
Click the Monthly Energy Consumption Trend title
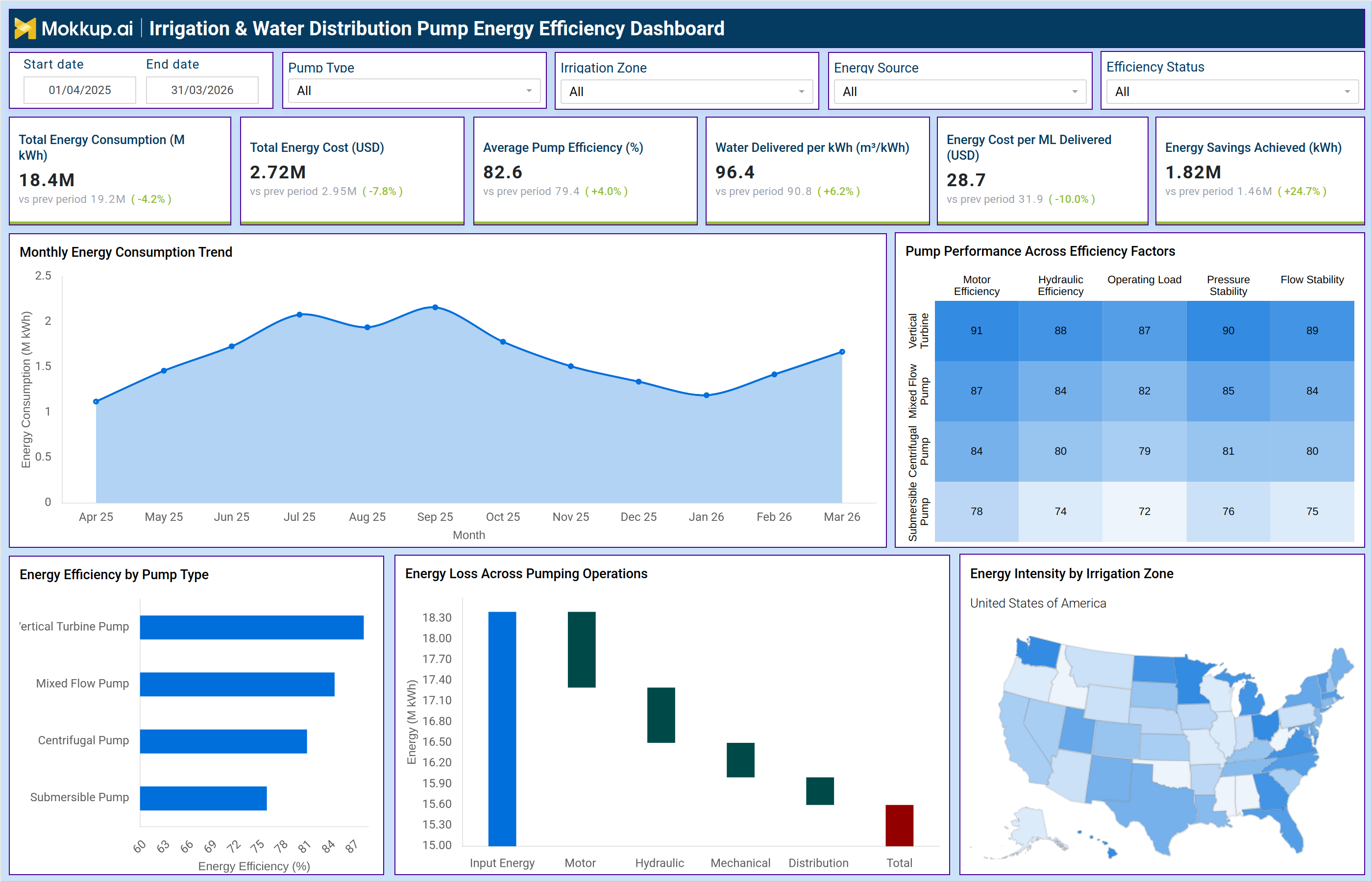pos(126,252)
